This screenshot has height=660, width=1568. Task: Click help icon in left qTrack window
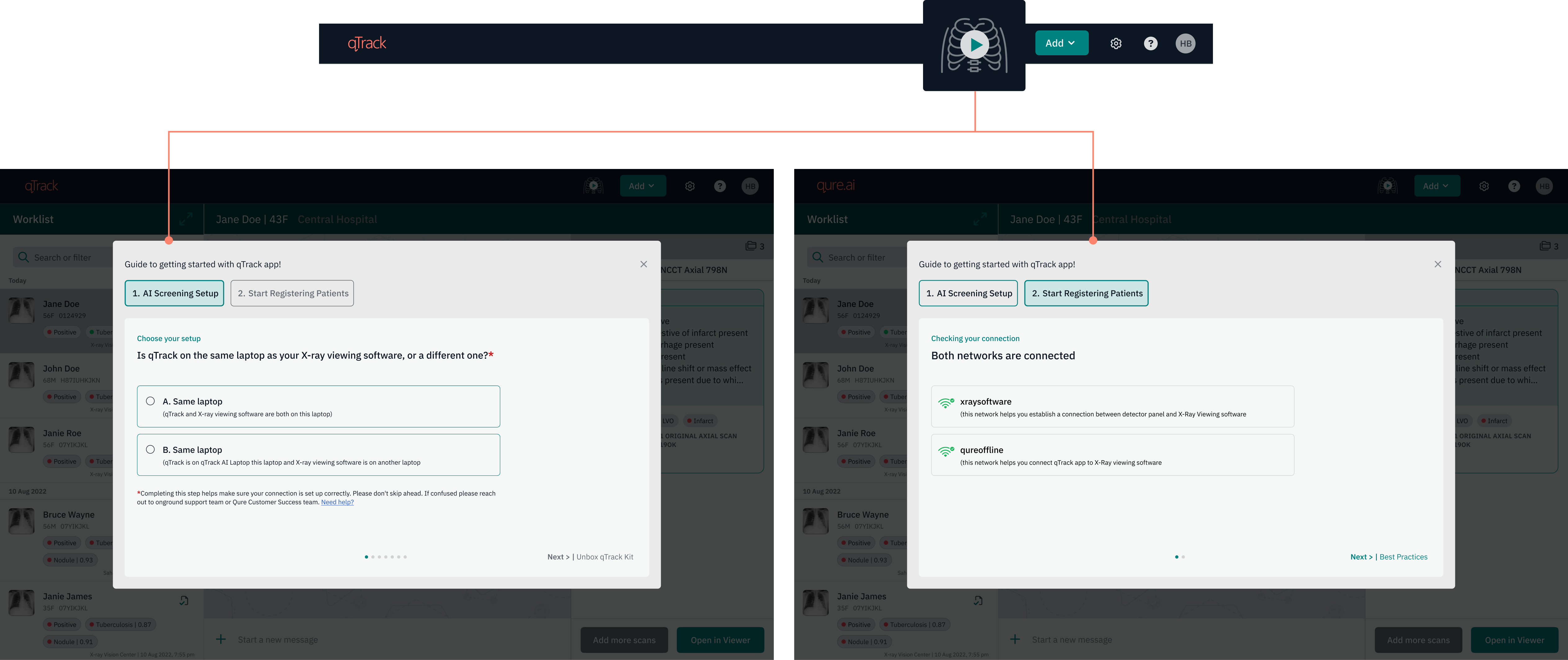[719, 186]
